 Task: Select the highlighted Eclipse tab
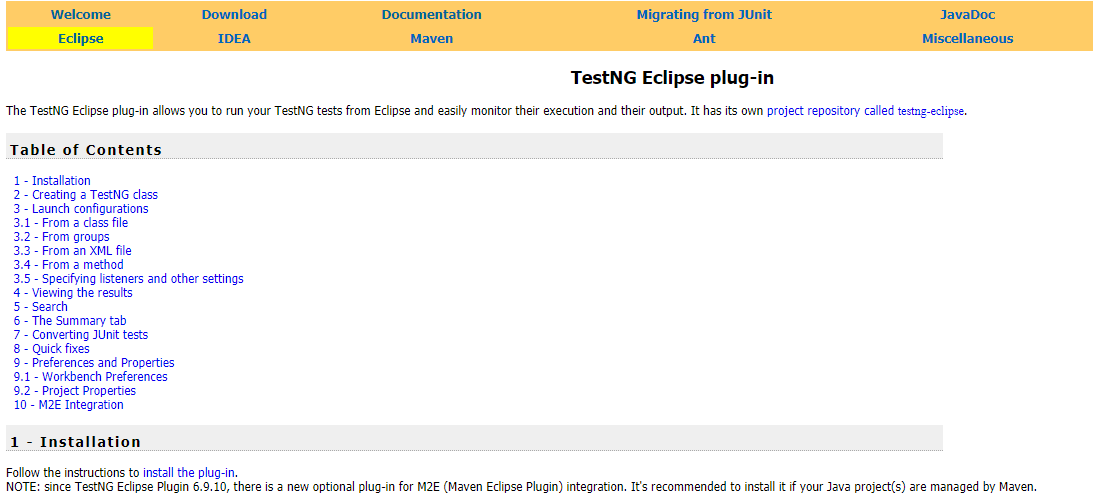pos(80,38)
